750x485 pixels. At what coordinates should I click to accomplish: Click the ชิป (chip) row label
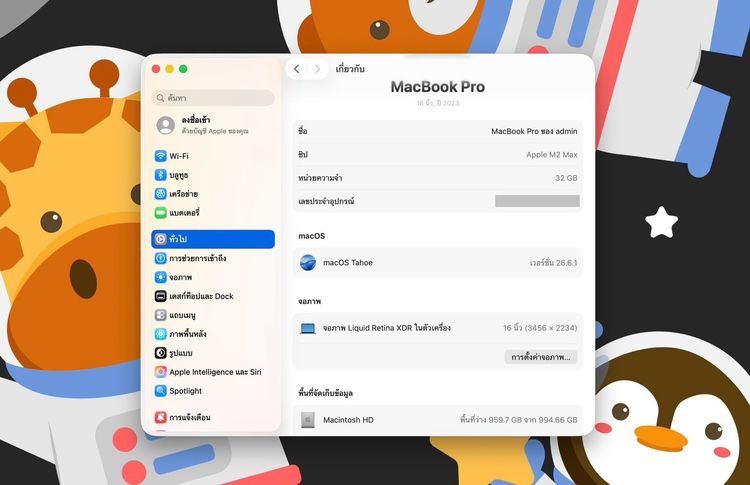[303, 154]
